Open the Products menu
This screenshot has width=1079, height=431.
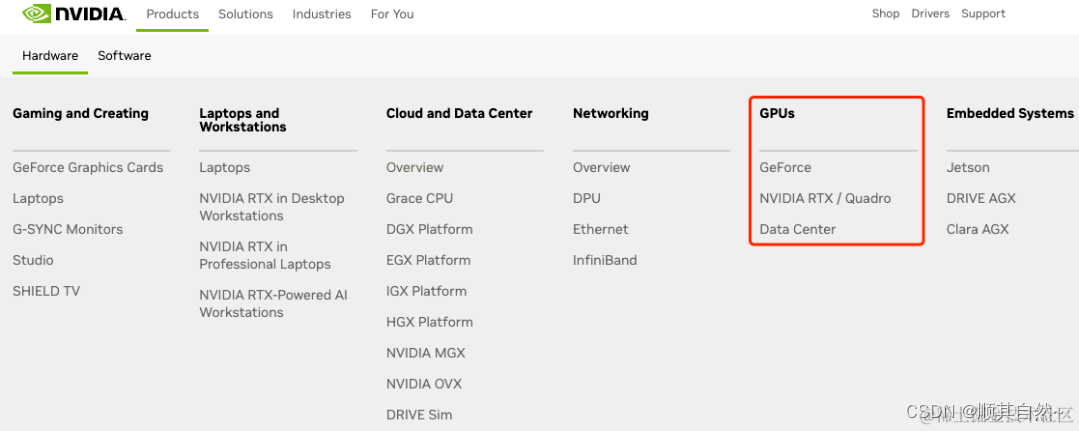(173, 14)
